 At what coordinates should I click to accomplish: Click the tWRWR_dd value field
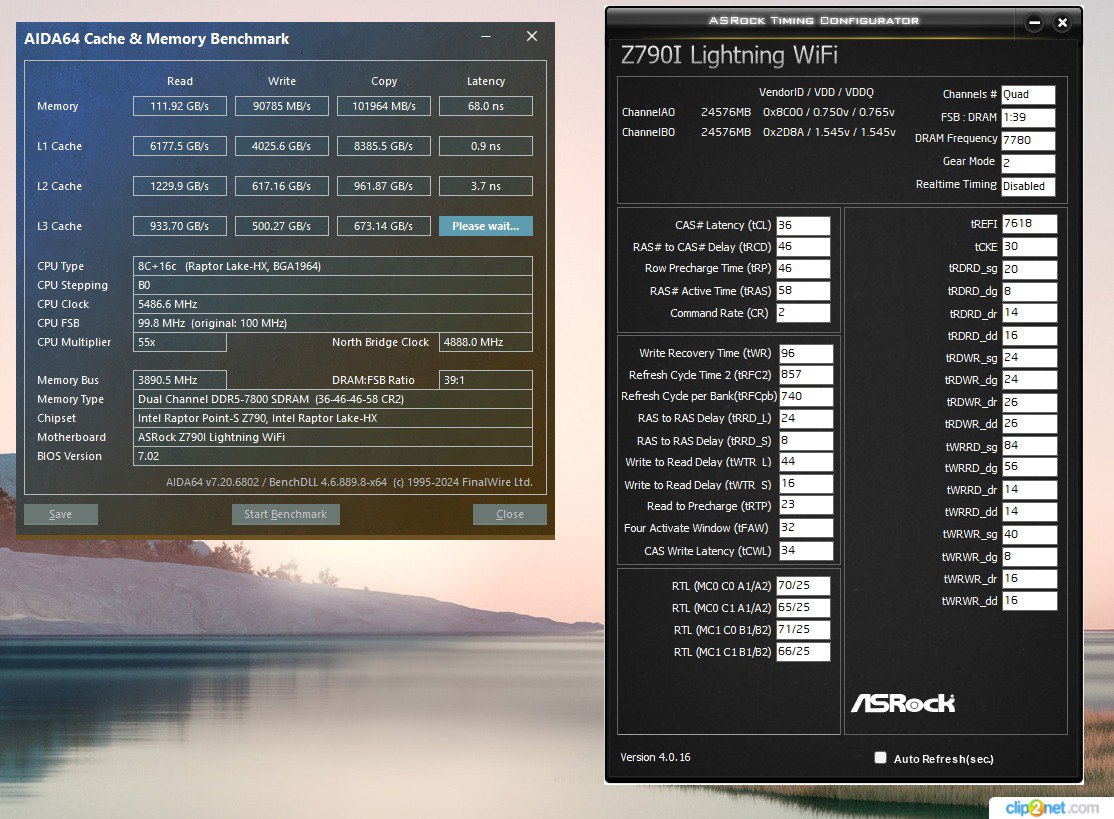point(1029,600)
